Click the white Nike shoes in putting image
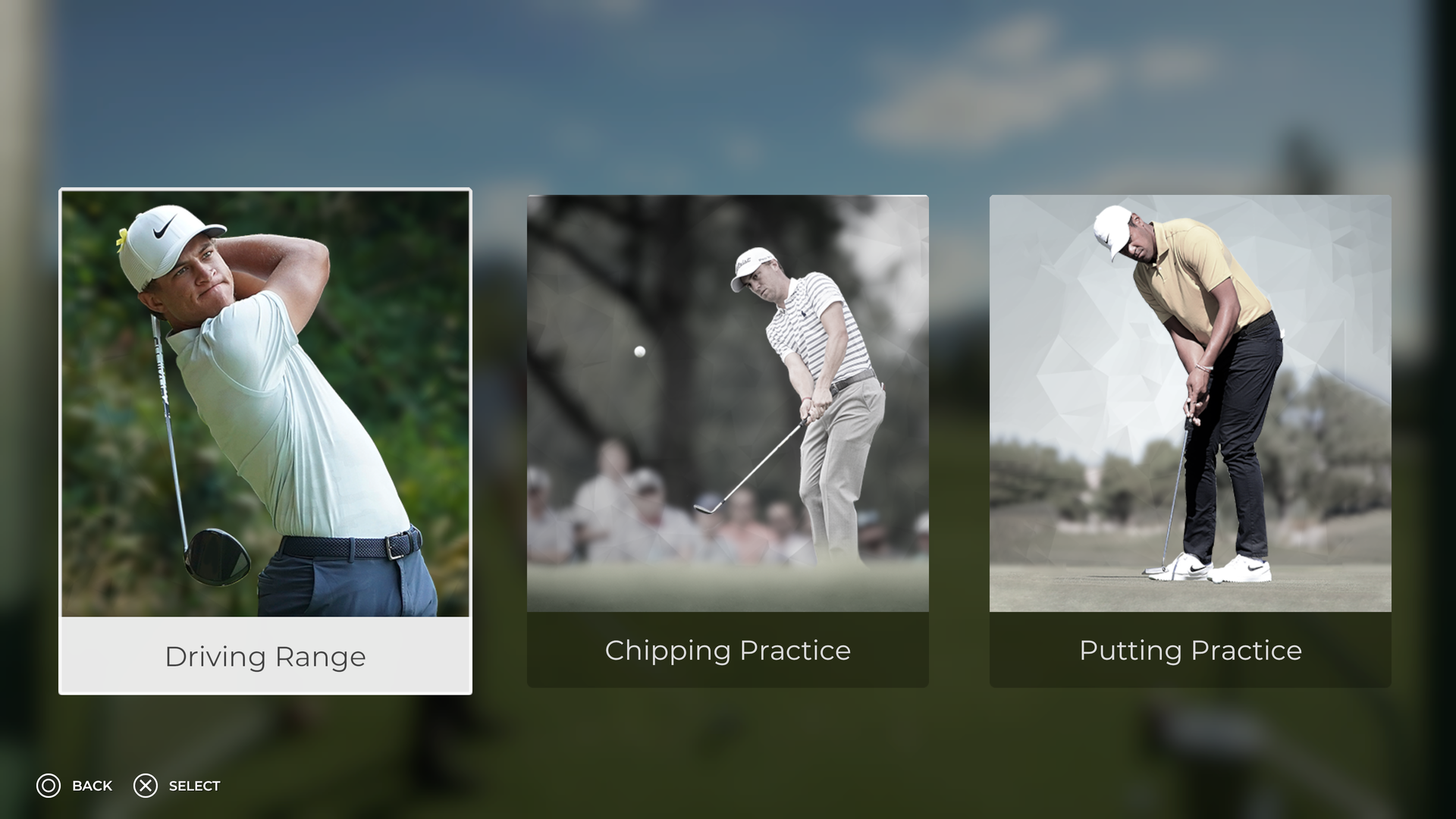Viewport: 1456px width, 819px height. click(x=1210, y=568)
